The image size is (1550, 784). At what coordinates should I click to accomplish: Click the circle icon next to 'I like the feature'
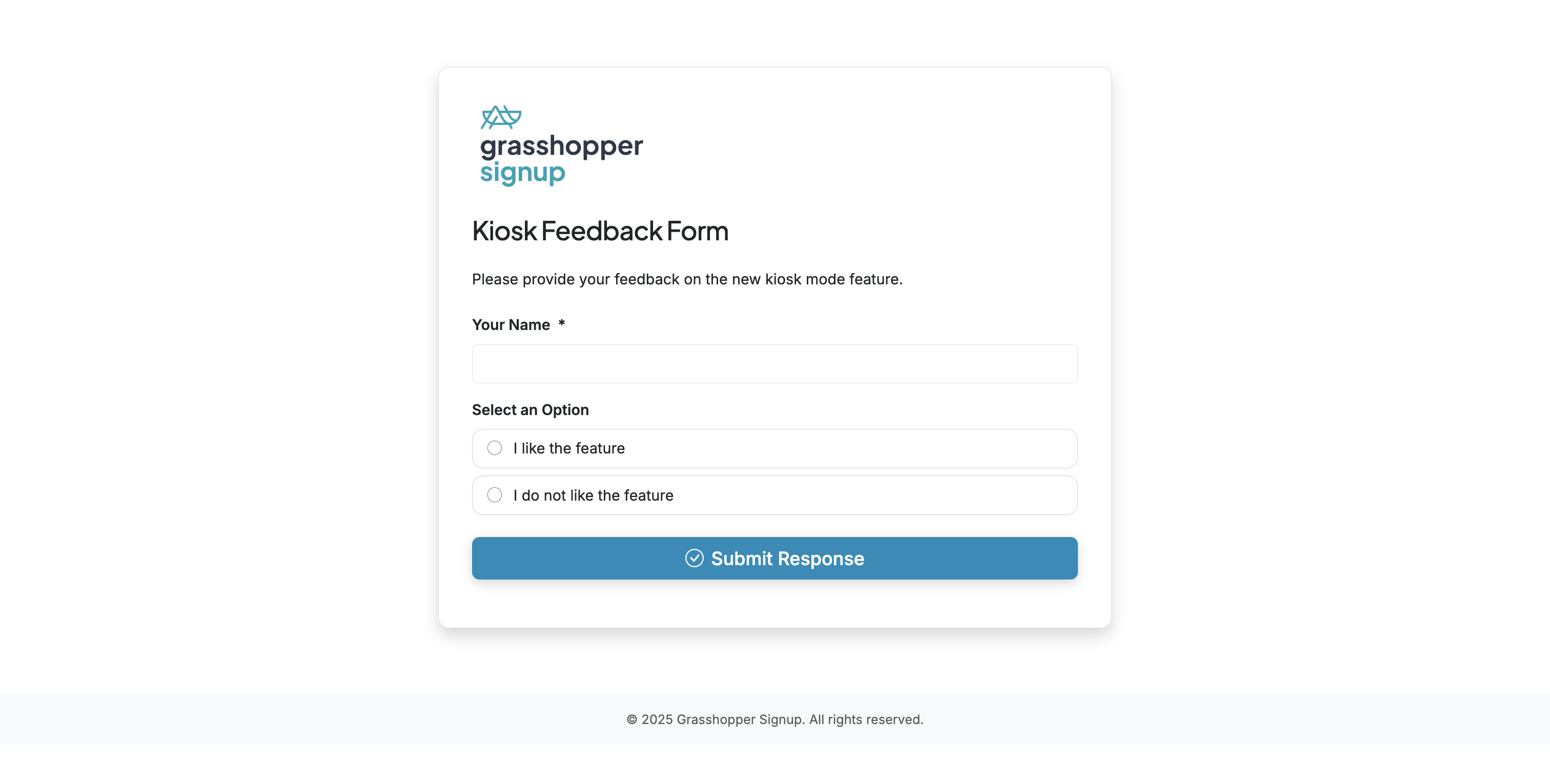click(495, 448)
